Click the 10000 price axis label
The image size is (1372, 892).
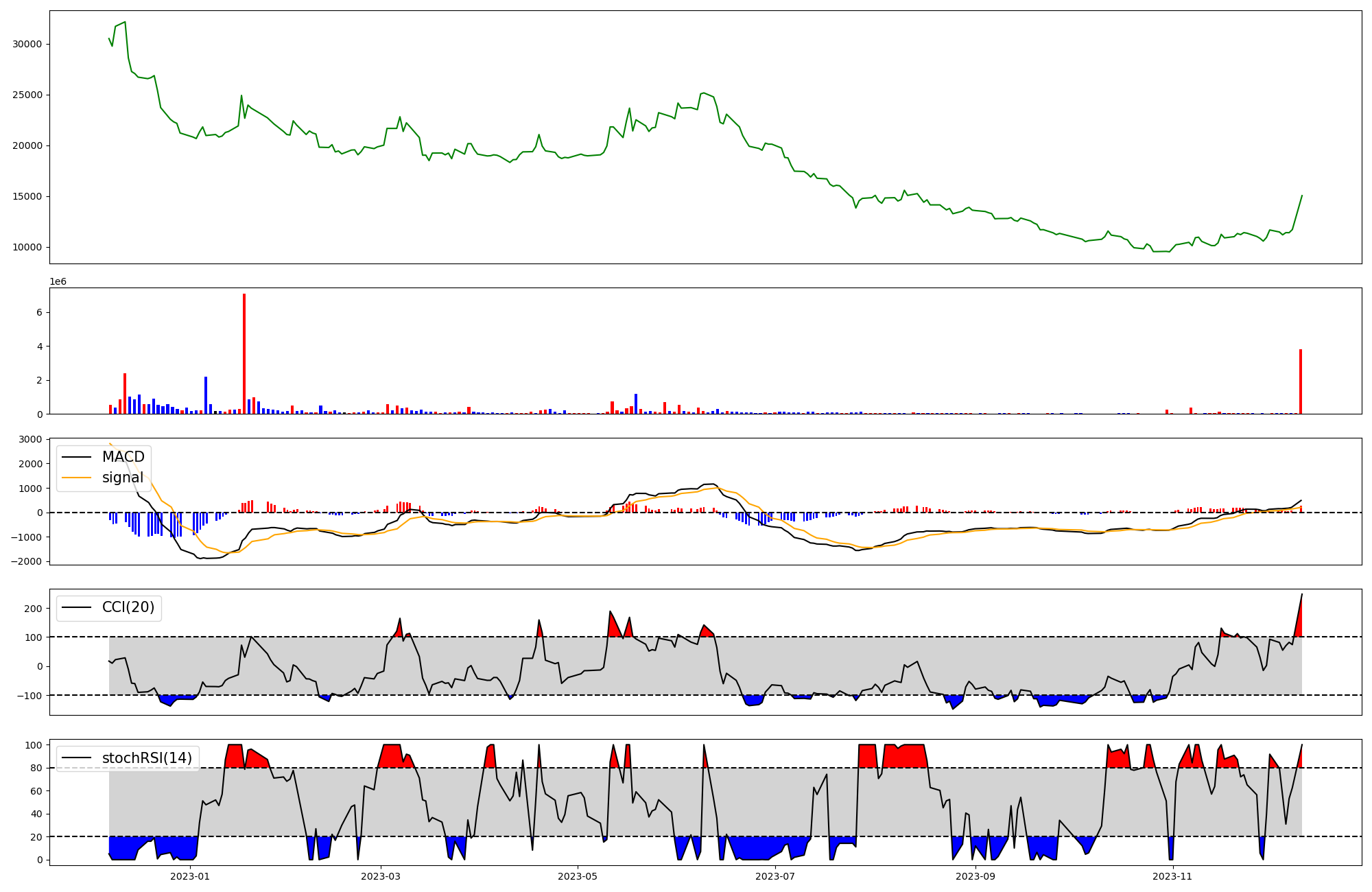pos(27,247)
